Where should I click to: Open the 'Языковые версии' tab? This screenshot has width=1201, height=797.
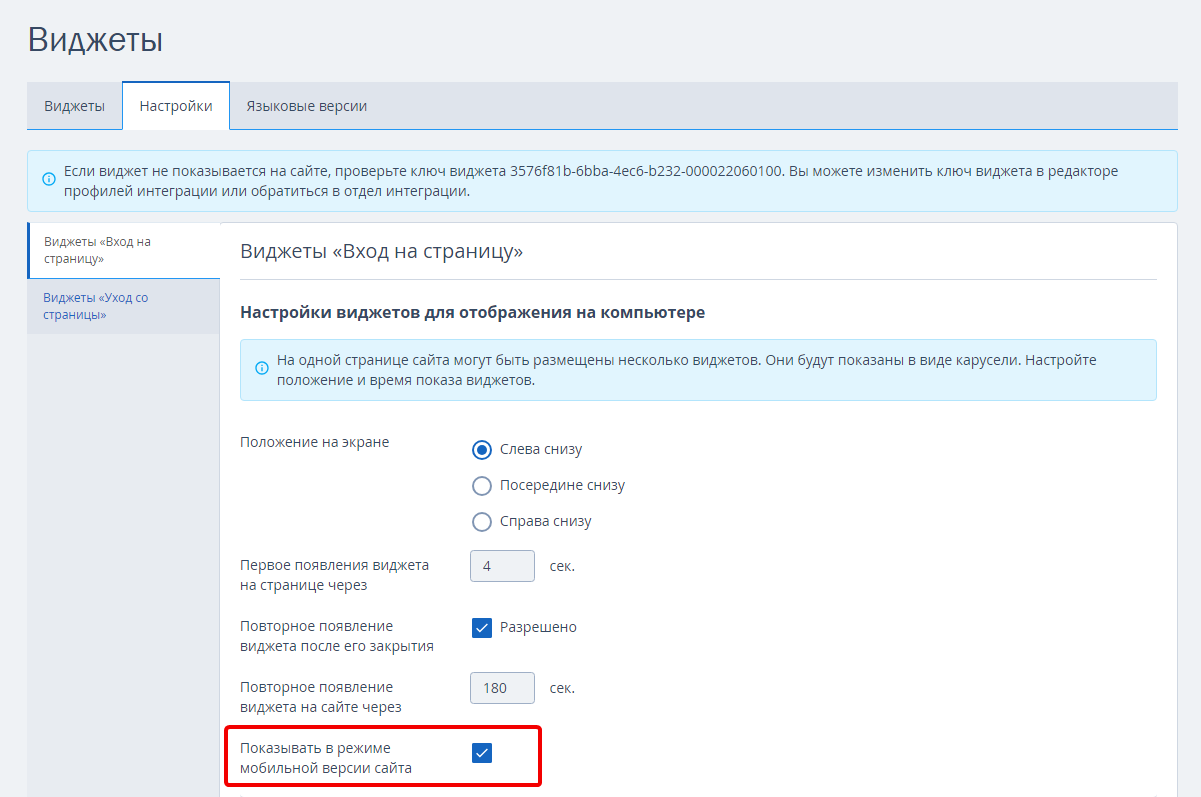point(307,106)
